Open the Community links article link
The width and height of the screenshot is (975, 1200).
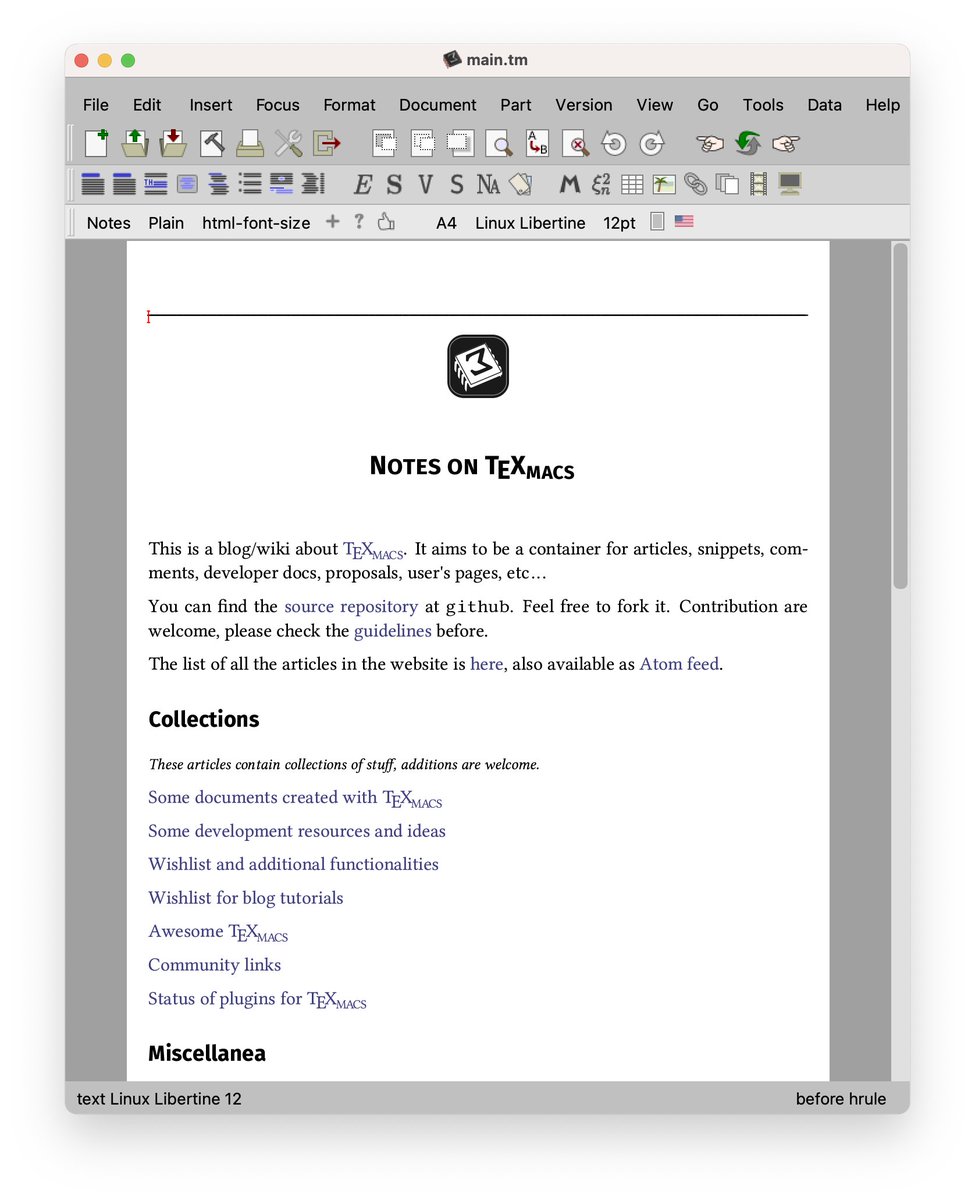(214, 965)
